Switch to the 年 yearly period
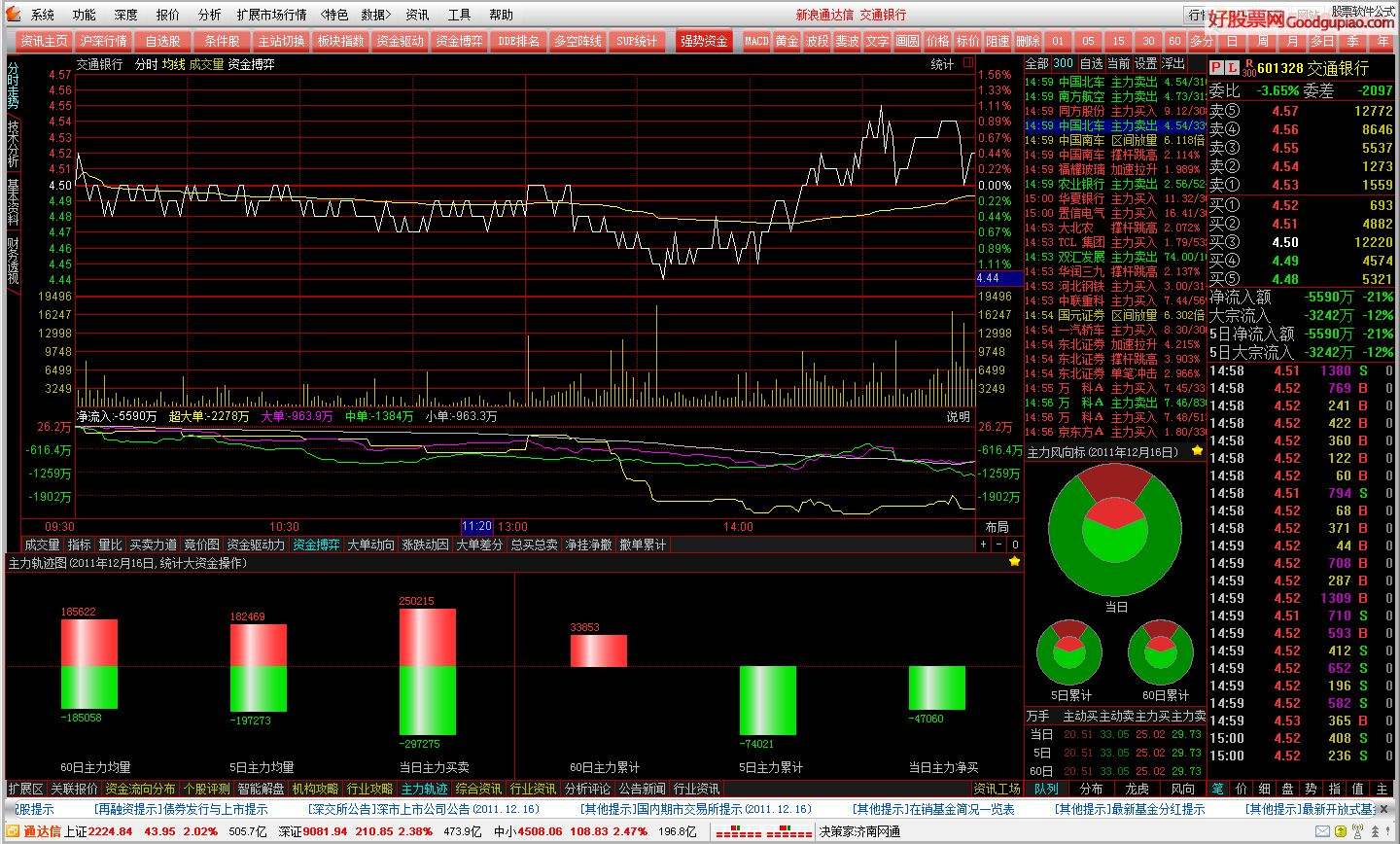1400x844 pixels. point(1382,41)
